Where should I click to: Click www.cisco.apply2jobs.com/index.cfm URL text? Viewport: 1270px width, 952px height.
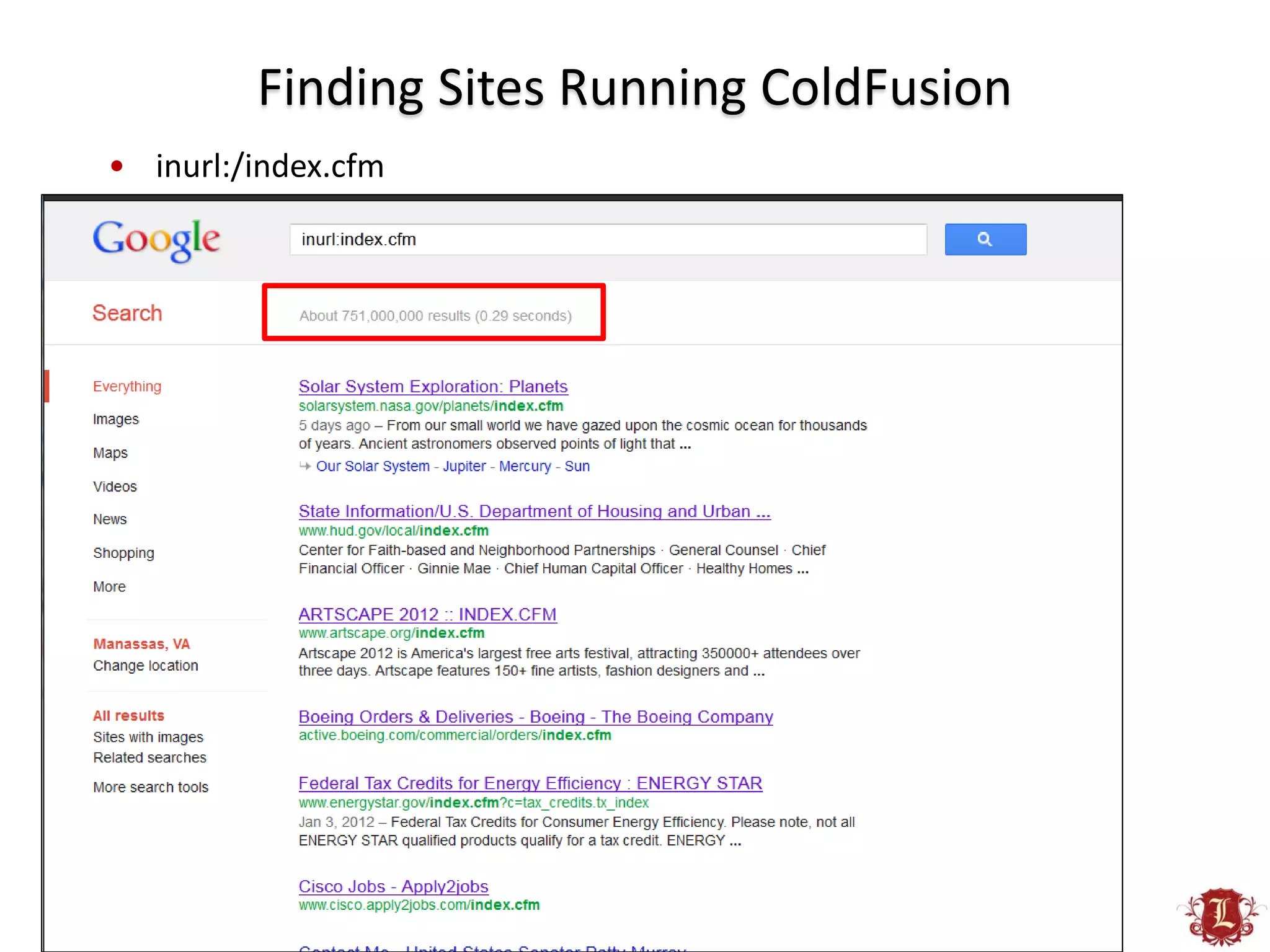pyautogui.click(x=419, y=905)
